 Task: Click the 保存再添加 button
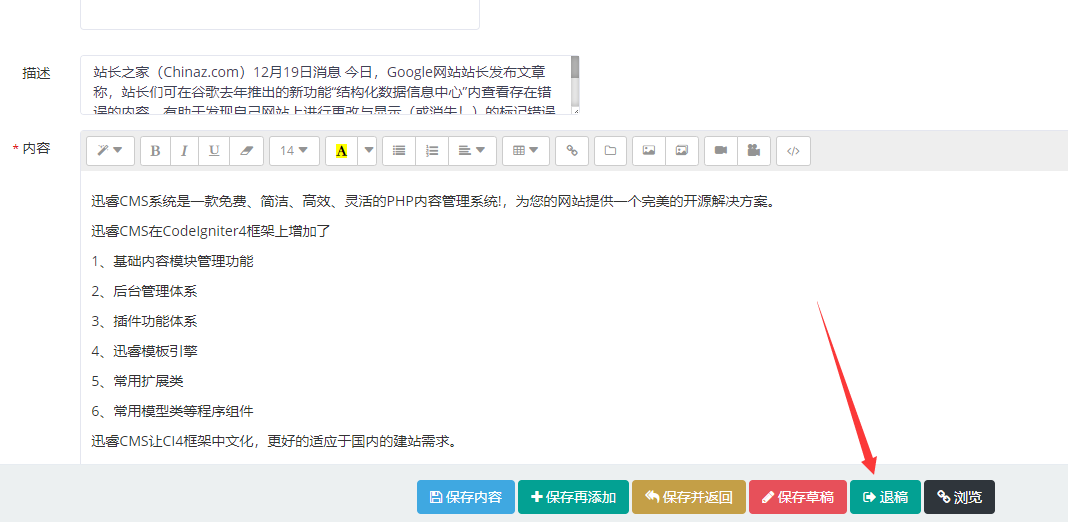(x=574, y=497)
